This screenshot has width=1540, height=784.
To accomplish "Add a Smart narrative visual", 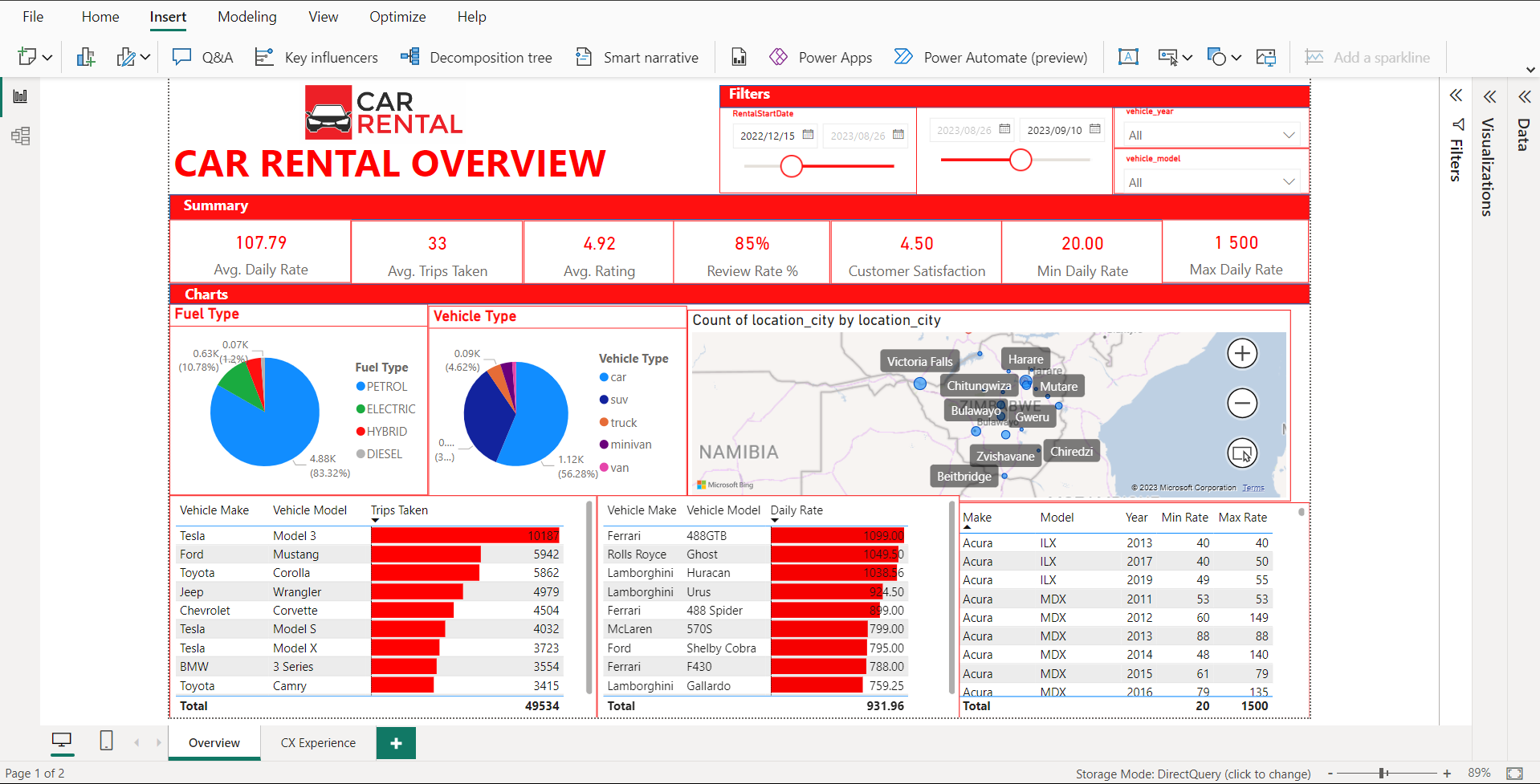I will pos(636,57).
